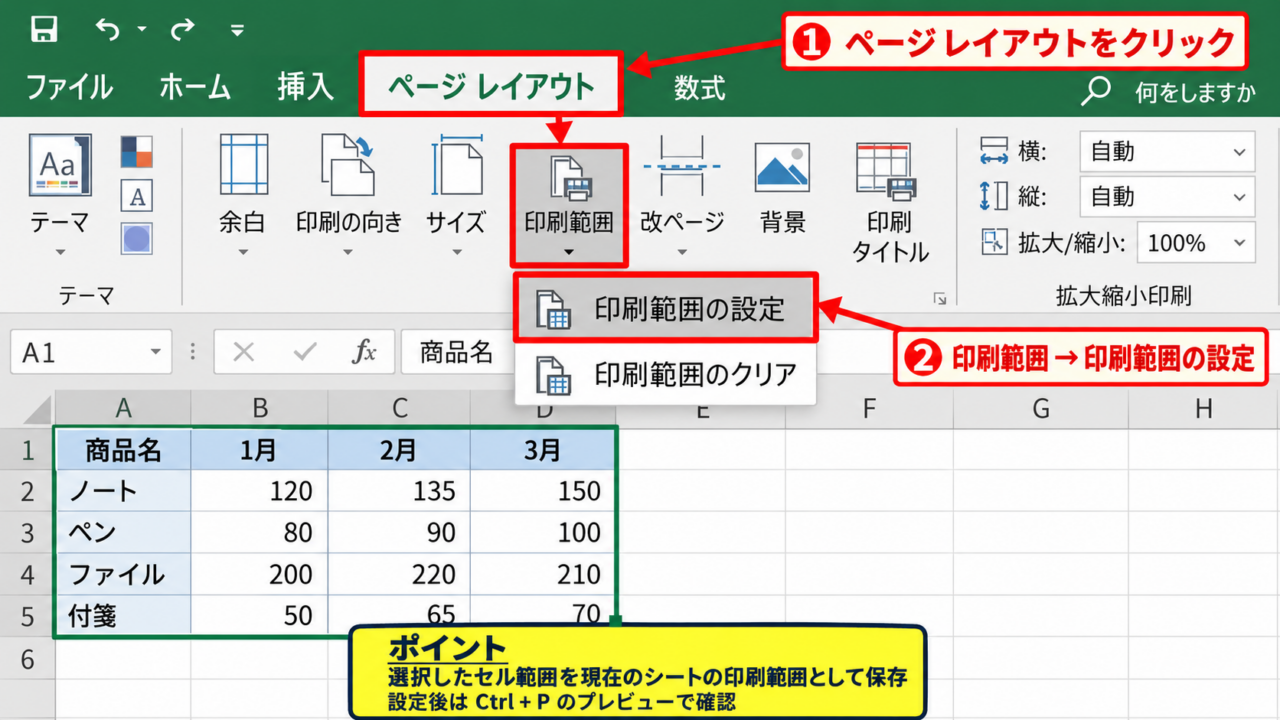The width and height of the screenshot is (1280, 720).
Task: Click the Redo arrow icon
Action: 182,30
